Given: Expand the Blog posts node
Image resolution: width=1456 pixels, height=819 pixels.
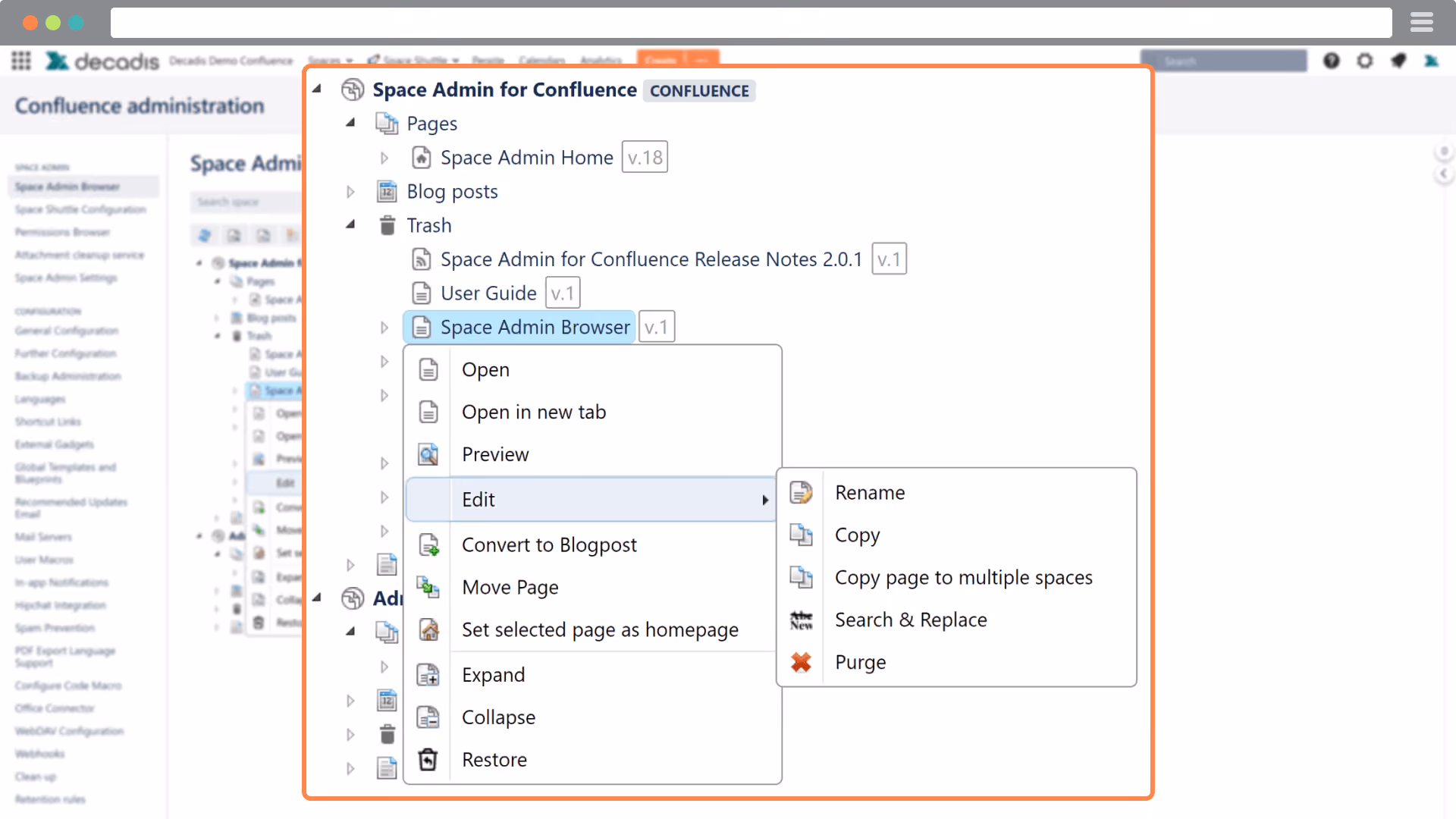Looking at the screenshot, I should [x=350, y=192].
